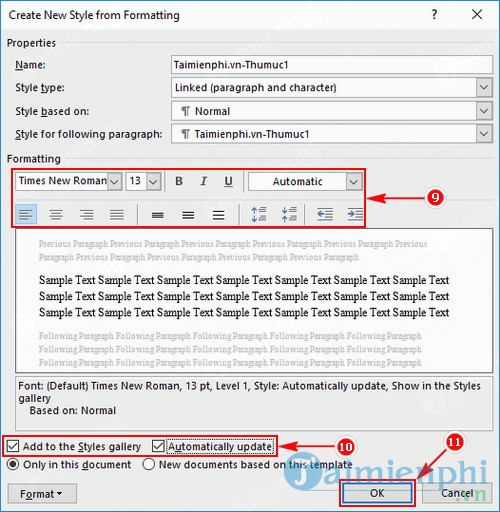The image size is (500, 512).
Task: Set single line spacing
Action: coord(158,215)
